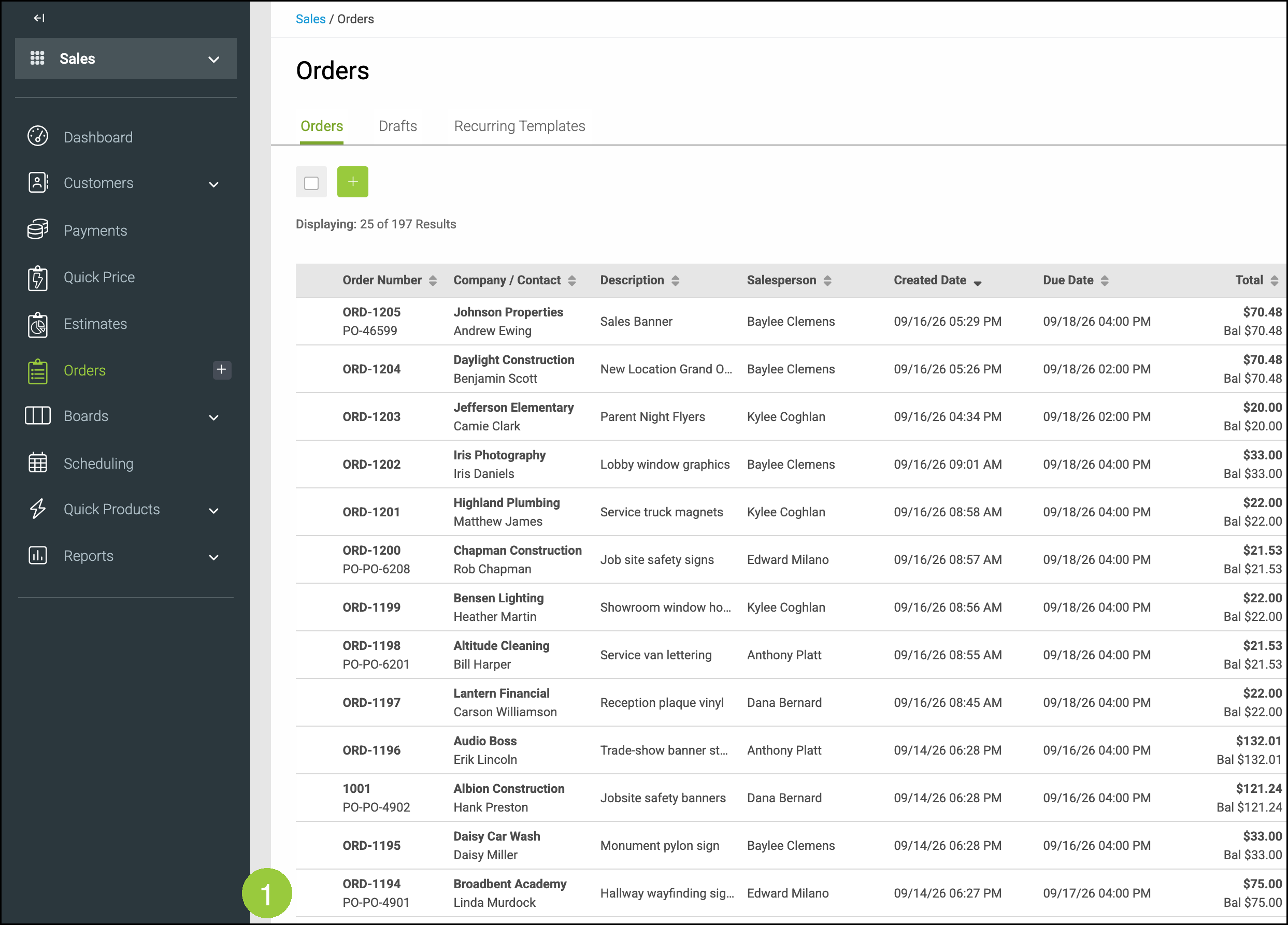Open the Recurring Templates tab

519,126
